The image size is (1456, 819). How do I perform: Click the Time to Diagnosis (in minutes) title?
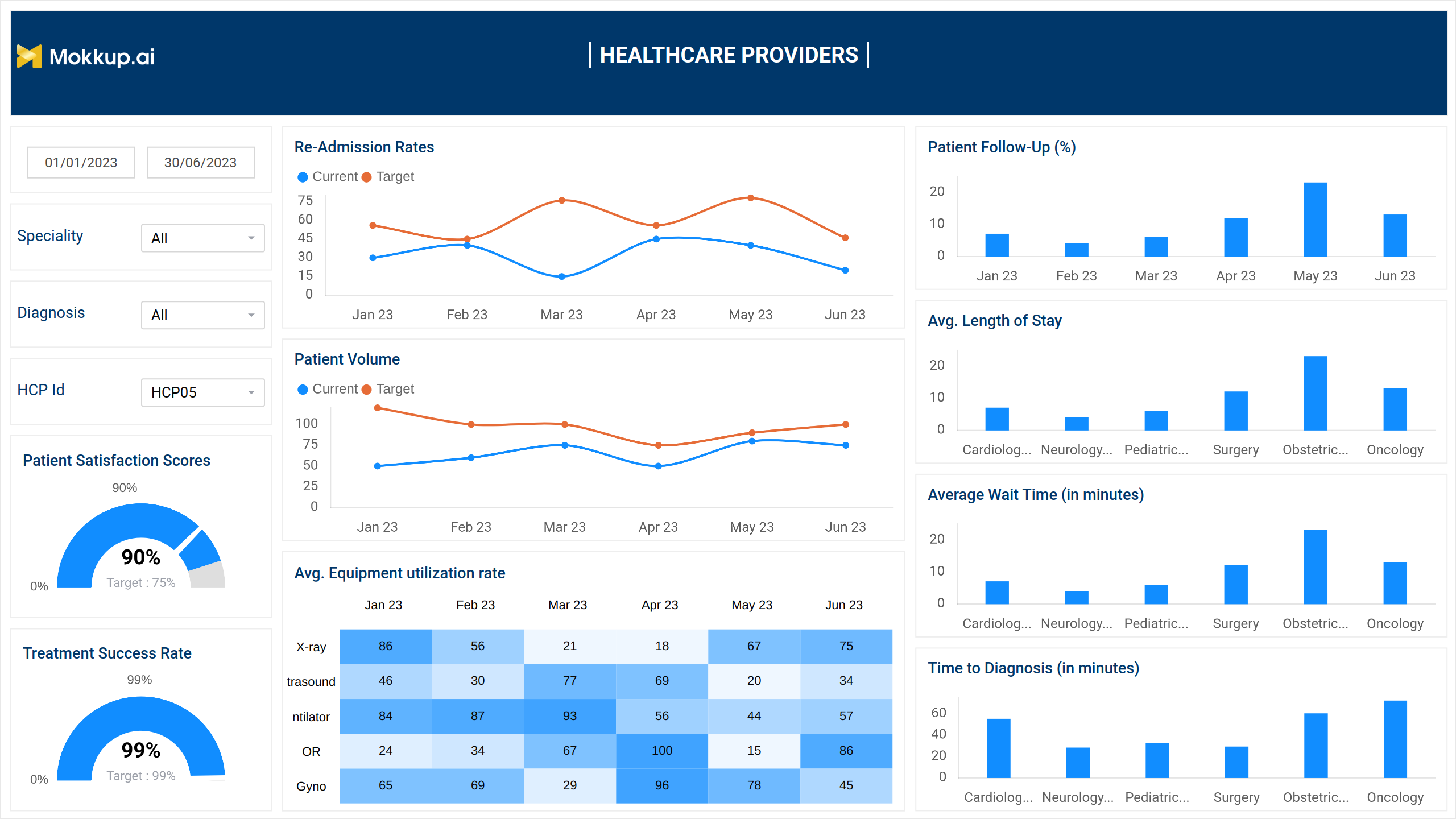click(x=1033, y=668)
